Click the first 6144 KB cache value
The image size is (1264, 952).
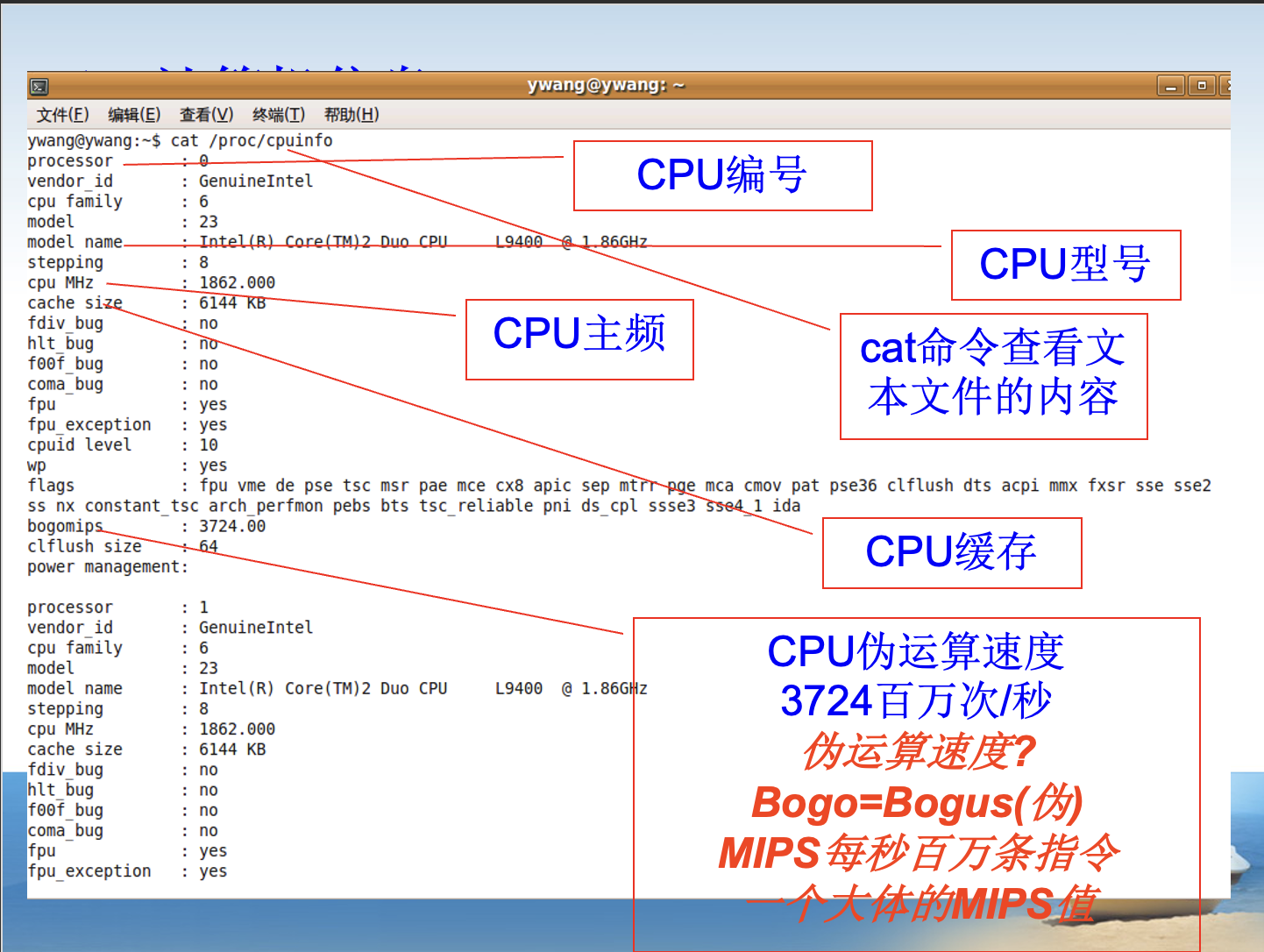[x=232, y=302]
